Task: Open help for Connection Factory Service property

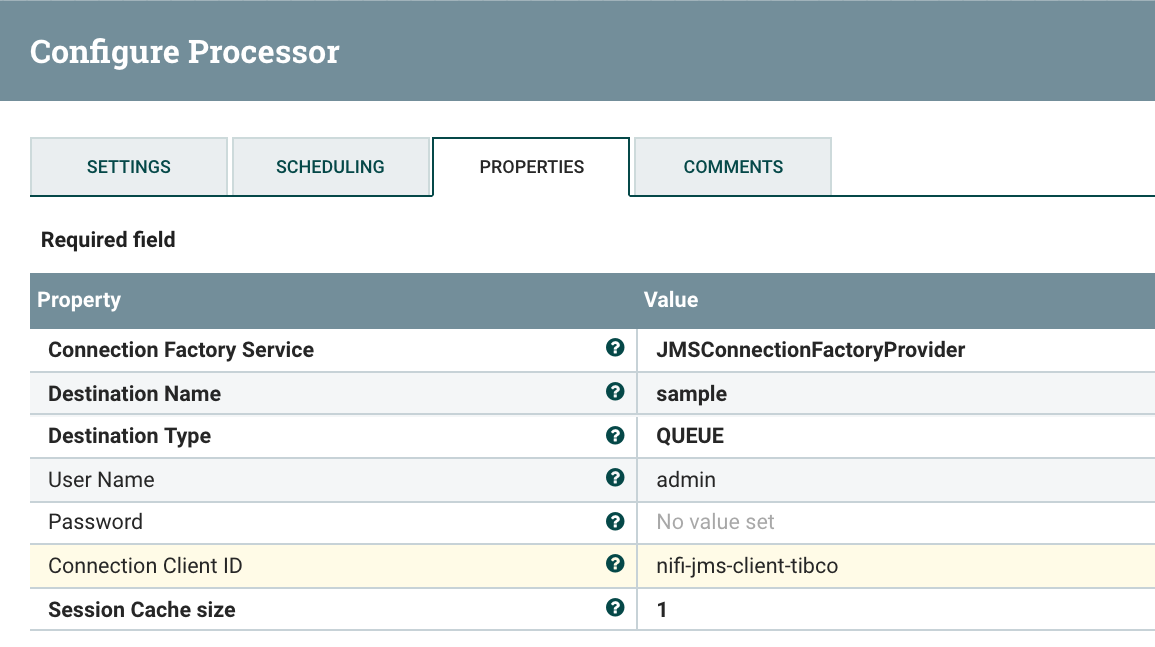Action: (614, 348)
